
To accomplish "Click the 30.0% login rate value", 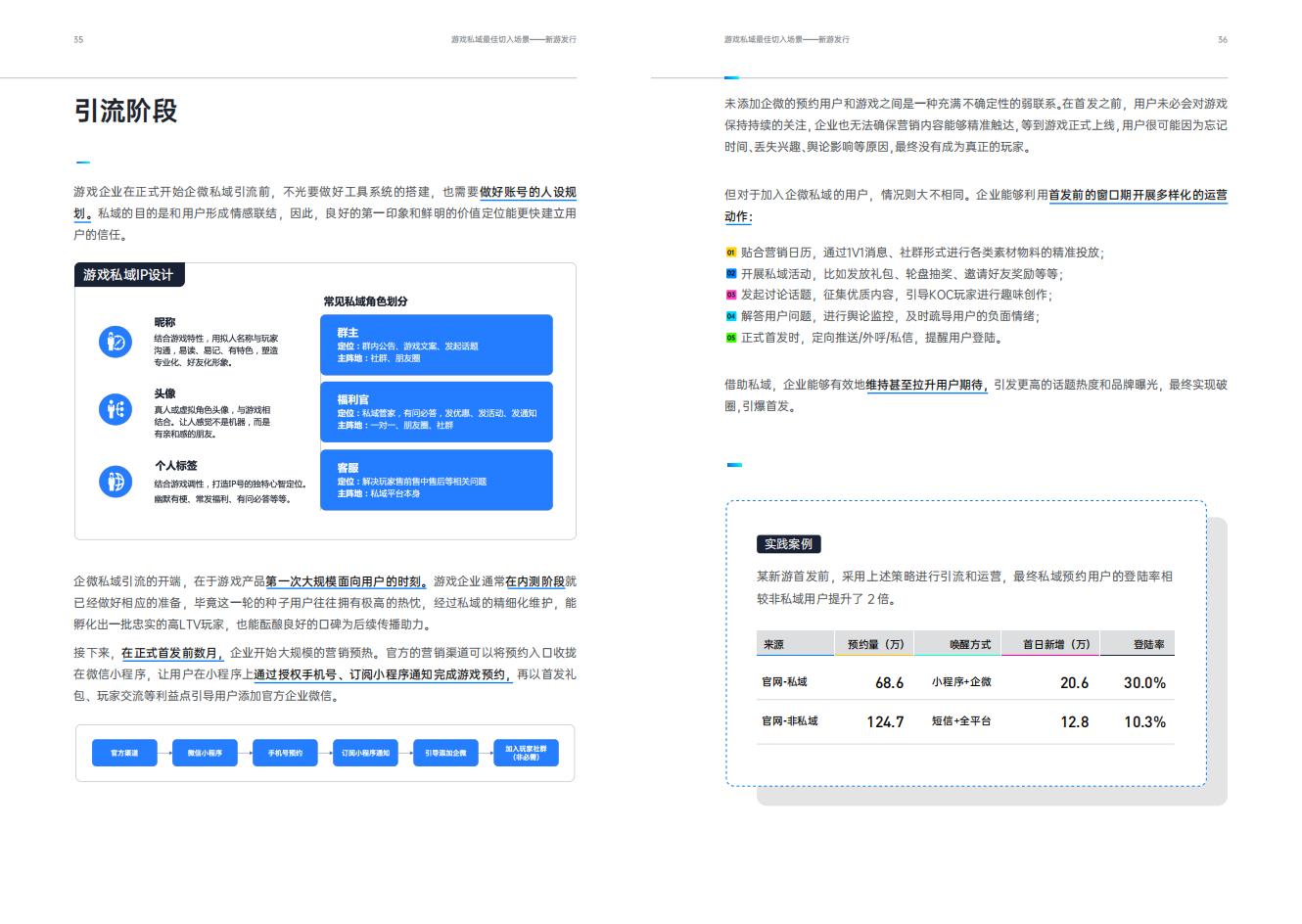I will (1144, 682).
